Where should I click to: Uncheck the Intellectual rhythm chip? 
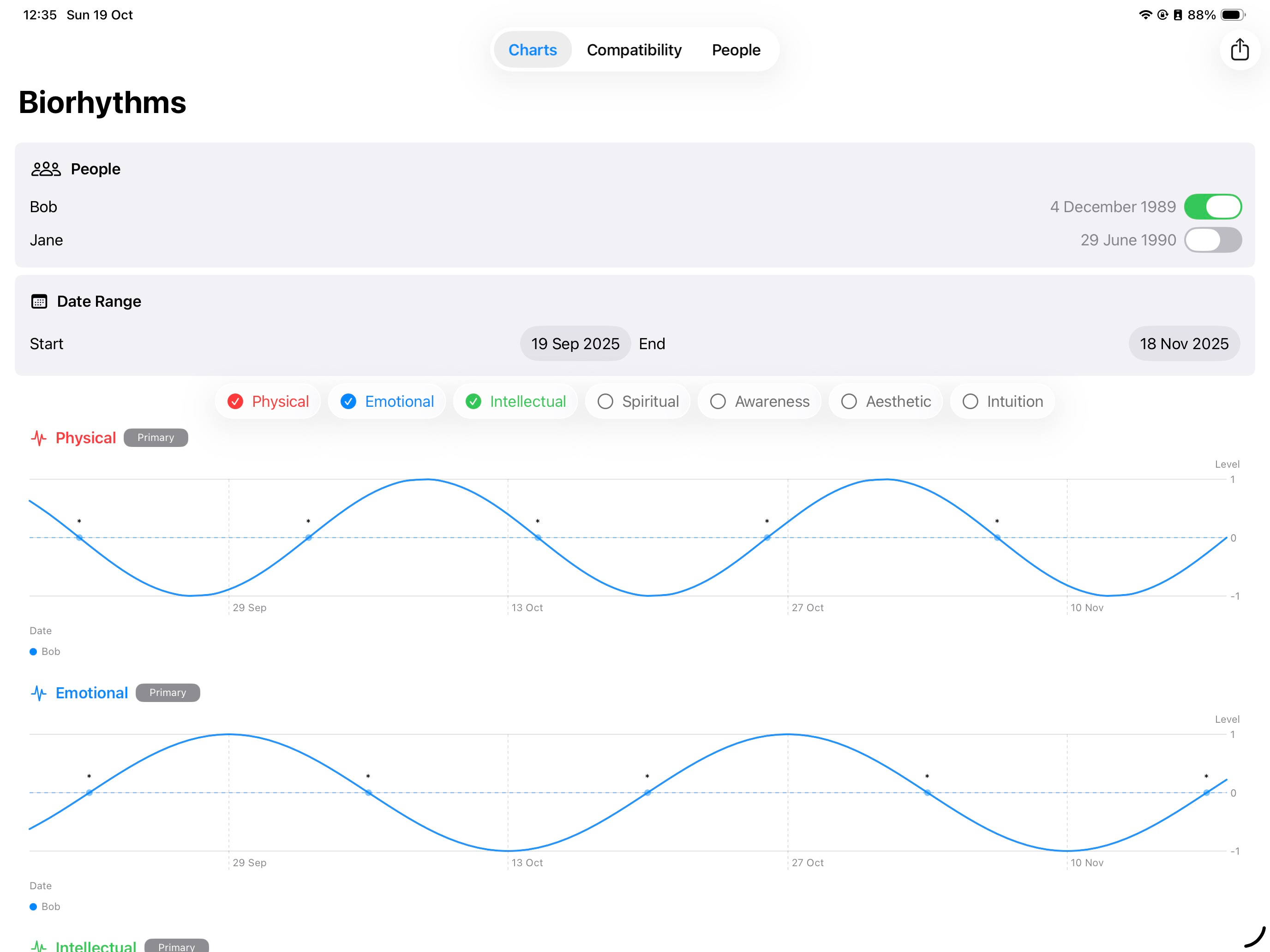pyautogui.click(x=515, y=401)
